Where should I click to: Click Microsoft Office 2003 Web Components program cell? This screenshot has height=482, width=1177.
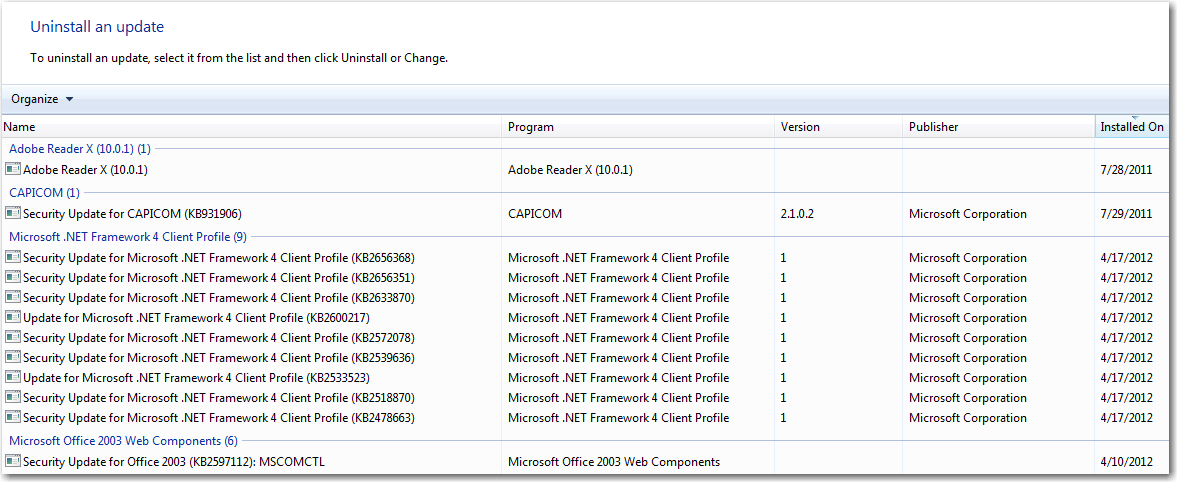click(x=614, y=461)
